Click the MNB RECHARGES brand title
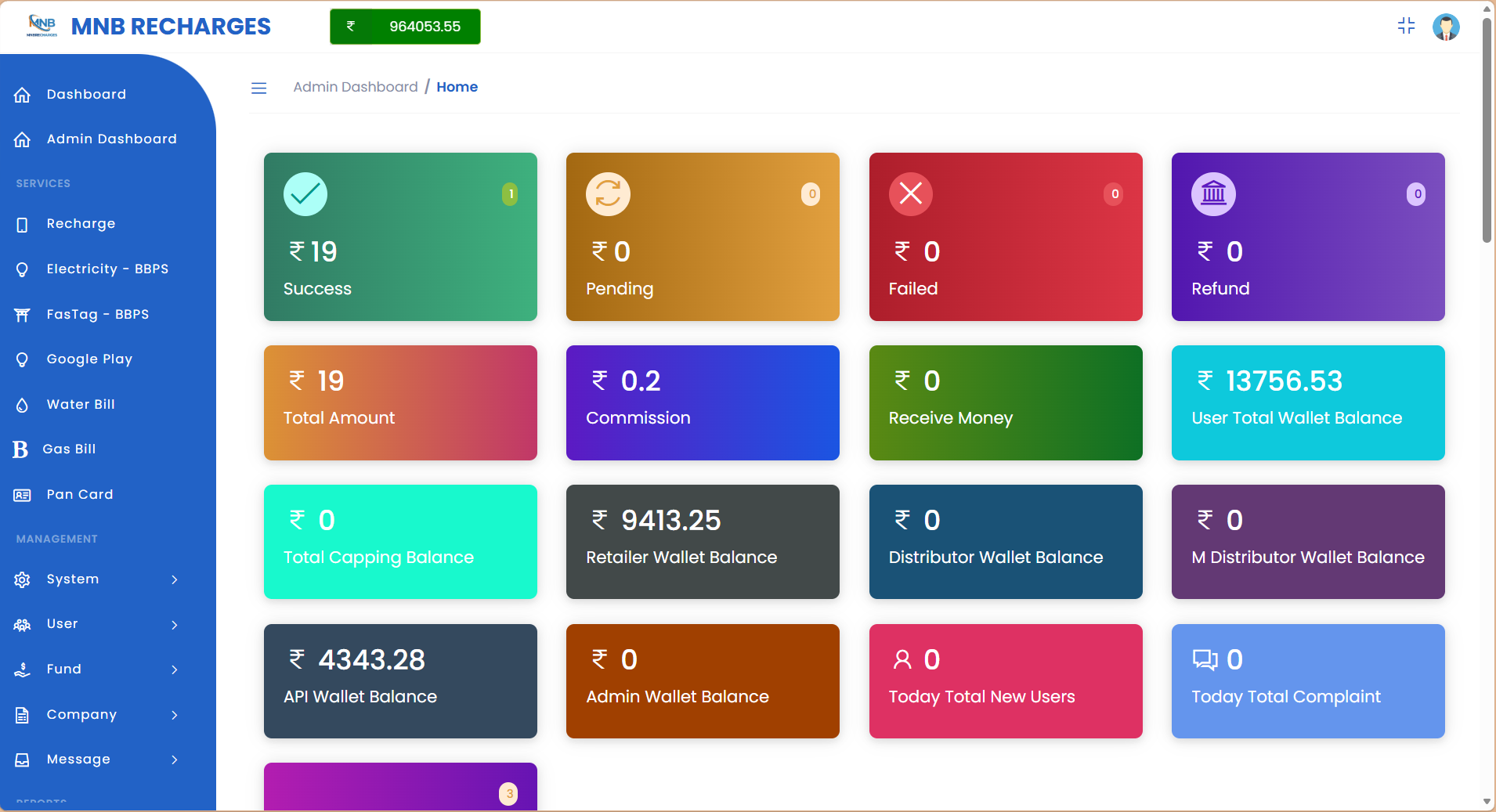 click(x=171, y=27)
